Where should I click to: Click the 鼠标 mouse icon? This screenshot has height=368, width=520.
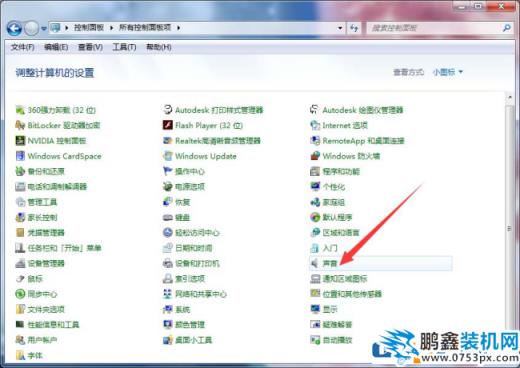(x=20, y=279)
